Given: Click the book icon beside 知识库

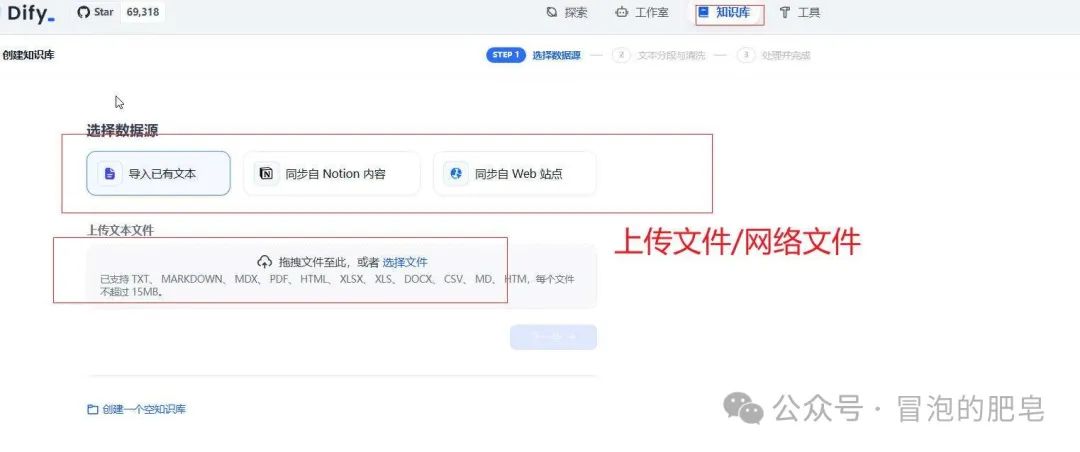Looking at the screenshot, I should 704,13.
